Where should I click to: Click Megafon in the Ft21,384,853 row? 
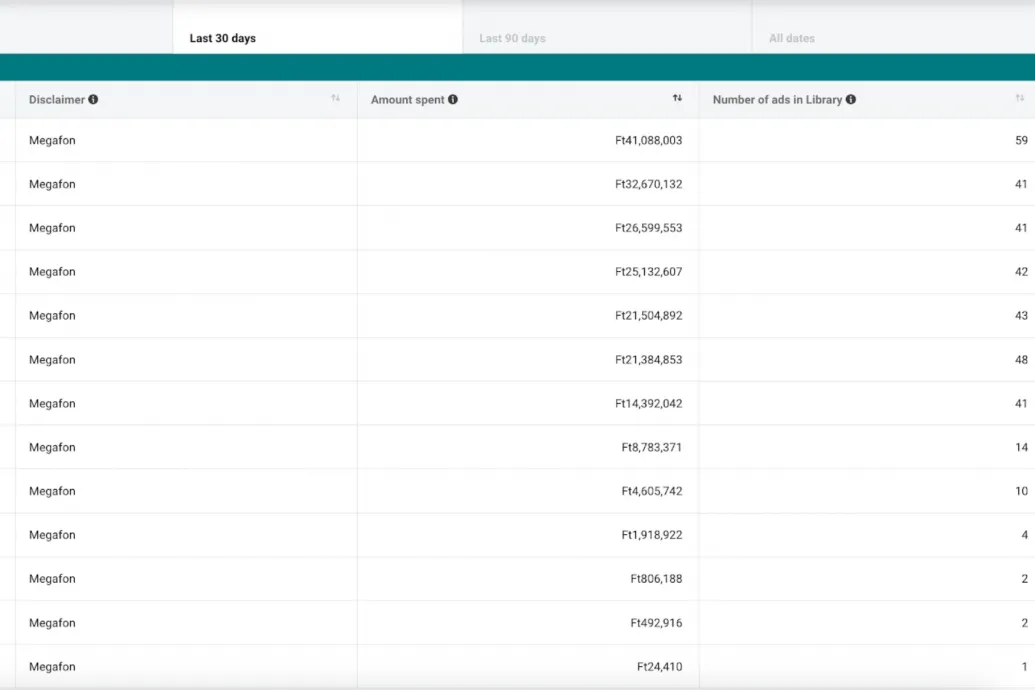point(52,360)
